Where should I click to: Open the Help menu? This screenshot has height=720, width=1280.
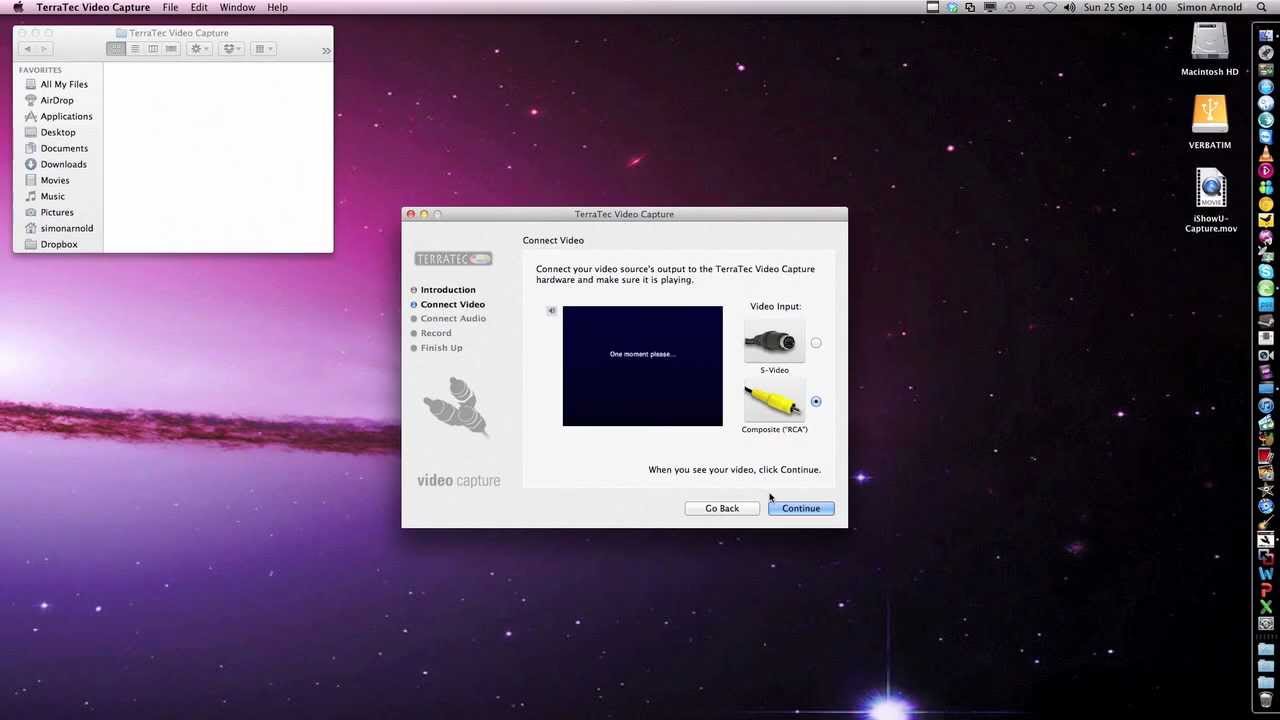[277, 7]
